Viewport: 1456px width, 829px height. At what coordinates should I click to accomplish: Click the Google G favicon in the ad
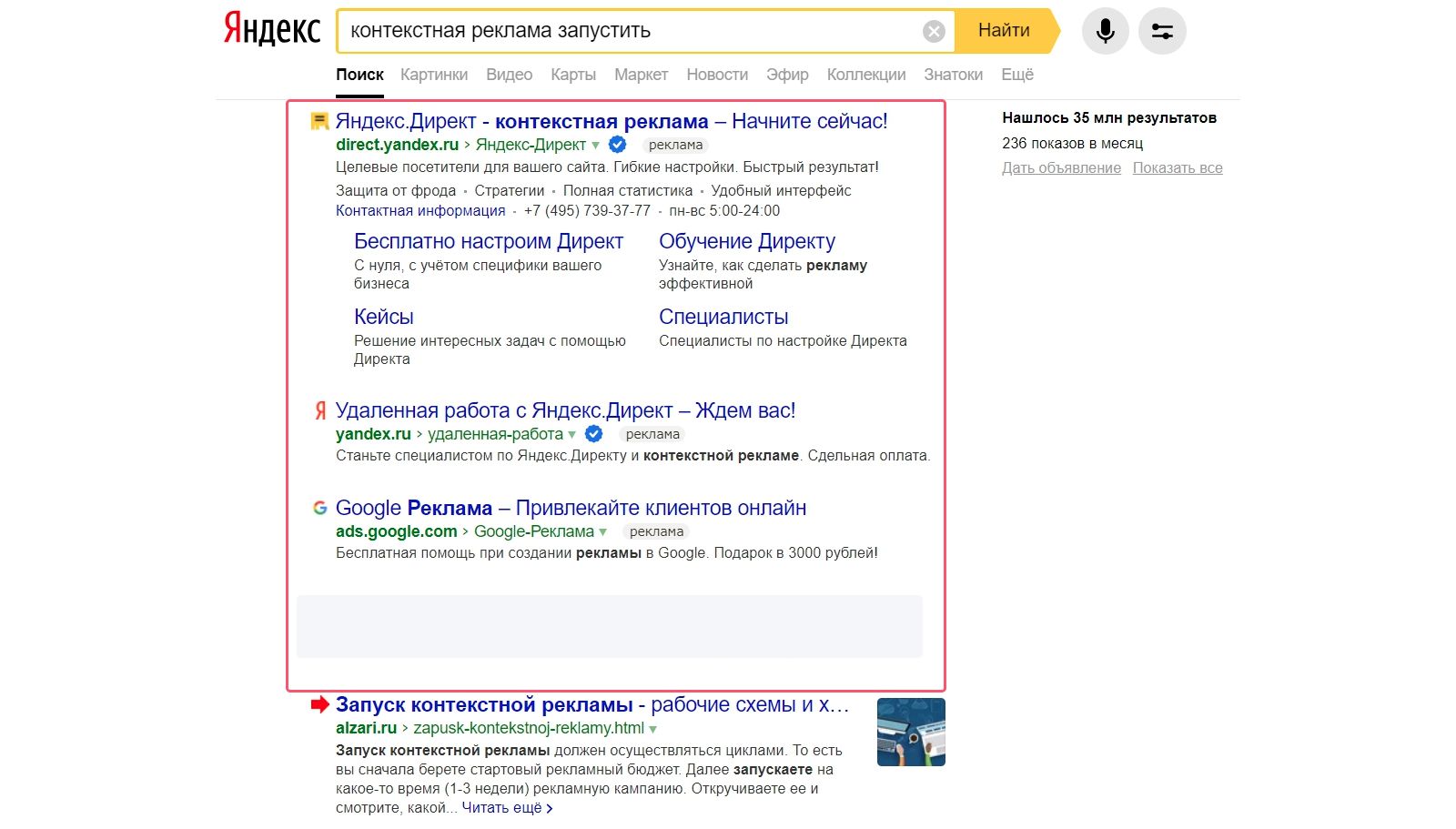(x=320, y=508)
